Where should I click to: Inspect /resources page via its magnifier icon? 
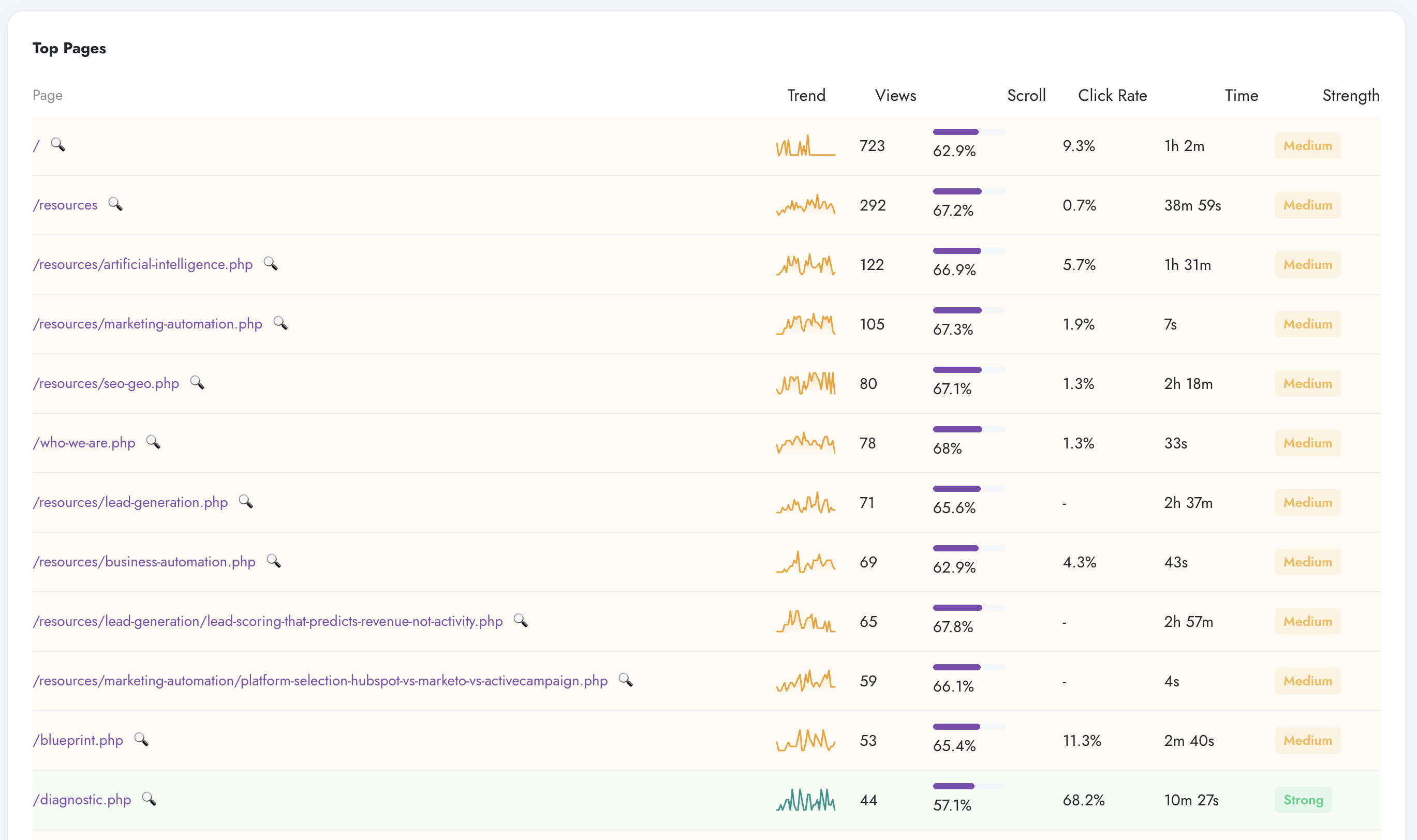115,204
